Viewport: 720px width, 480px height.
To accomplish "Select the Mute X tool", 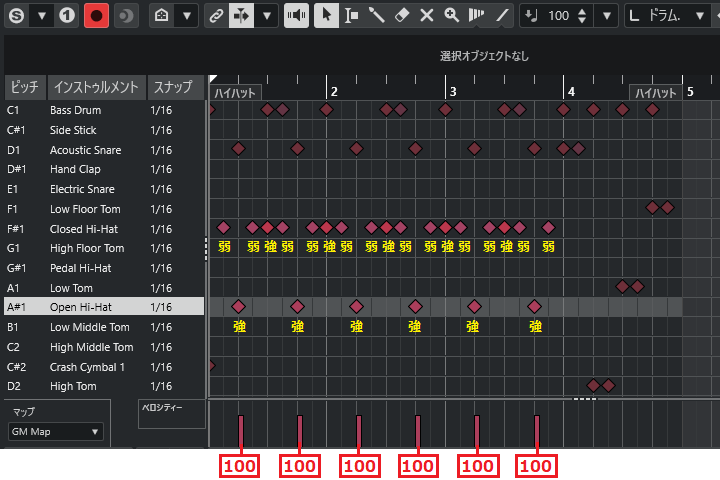I will pos(427,16).
